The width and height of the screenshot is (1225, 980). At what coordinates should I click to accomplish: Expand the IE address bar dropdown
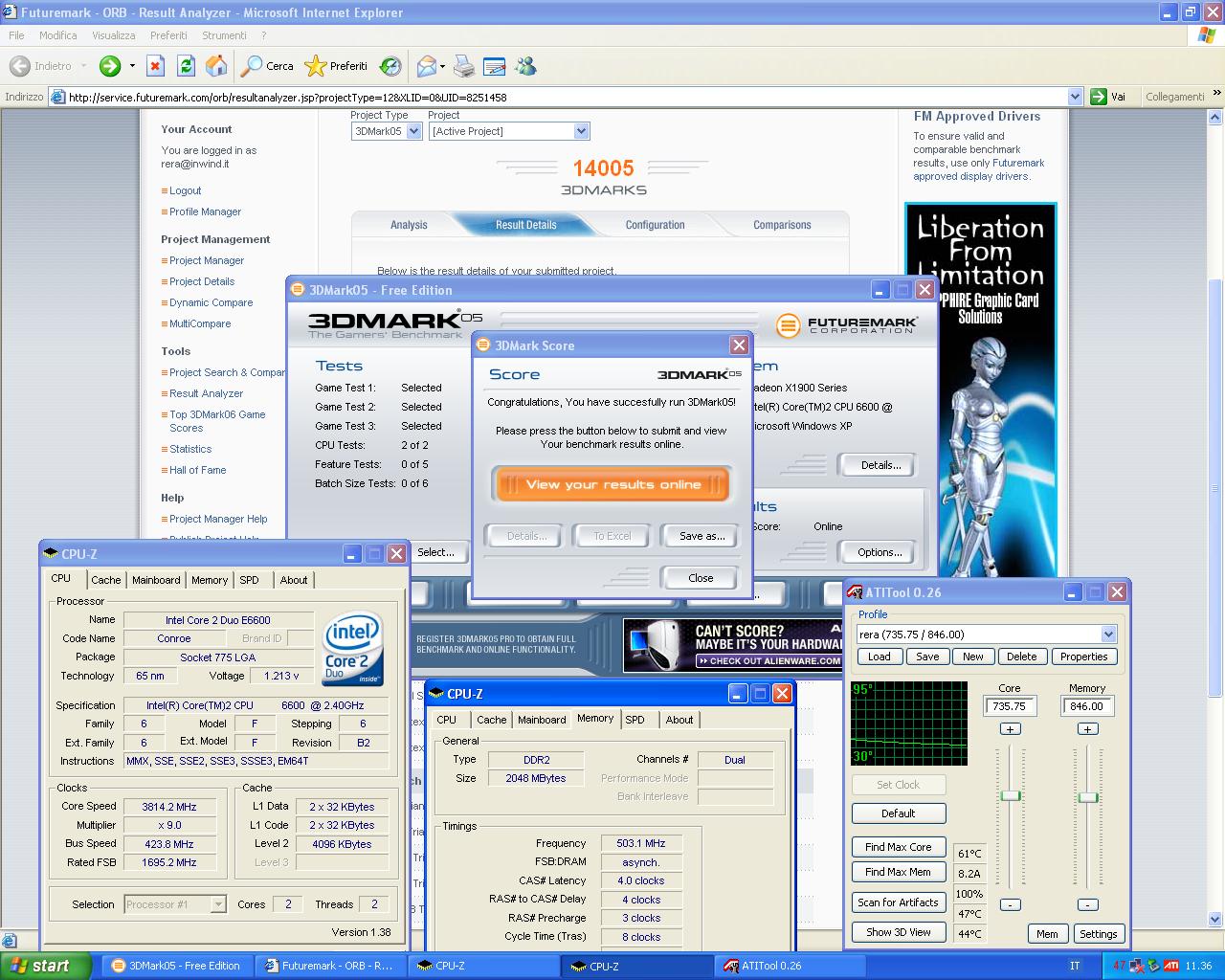point(1075,97)
